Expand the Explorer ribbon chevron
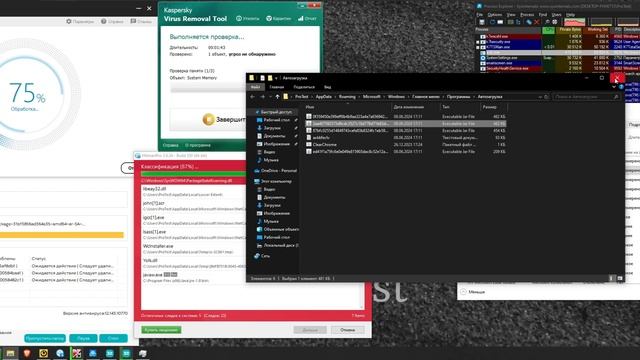 click(614, 87)
